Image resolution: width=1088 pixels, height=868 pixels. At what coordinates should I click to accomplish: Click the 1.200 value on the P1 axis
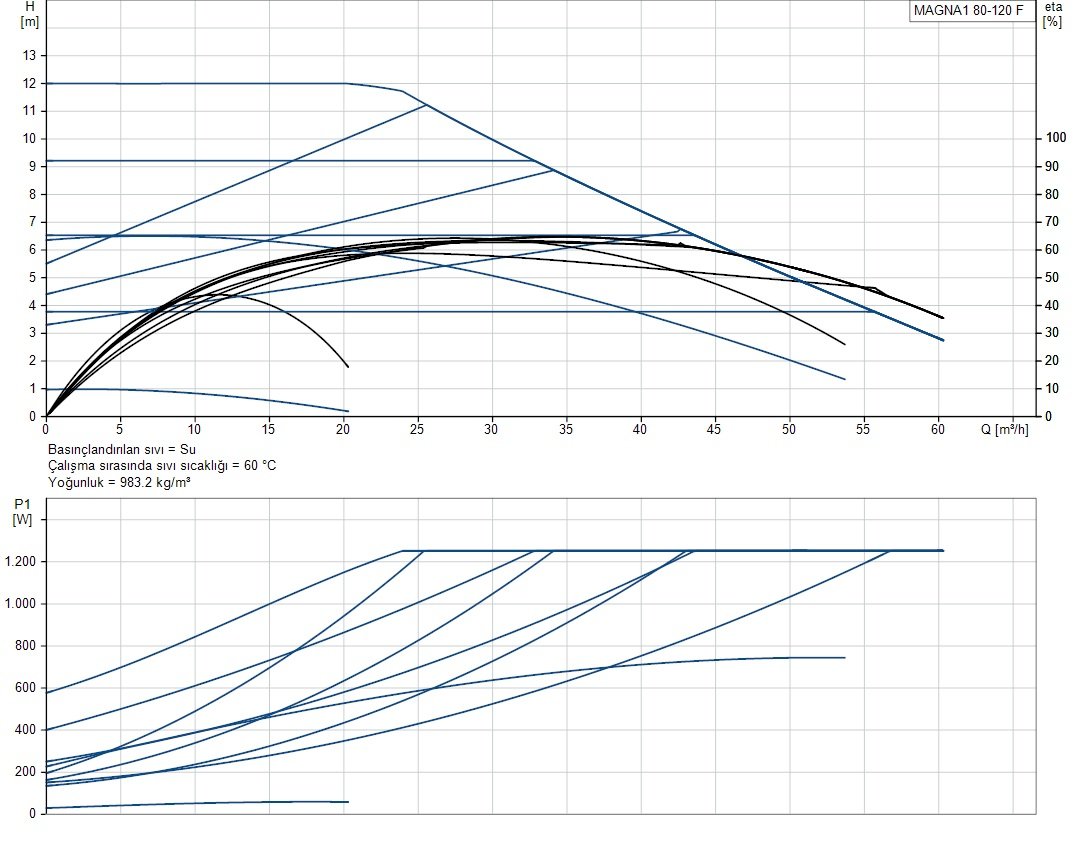tap(20, 561)
